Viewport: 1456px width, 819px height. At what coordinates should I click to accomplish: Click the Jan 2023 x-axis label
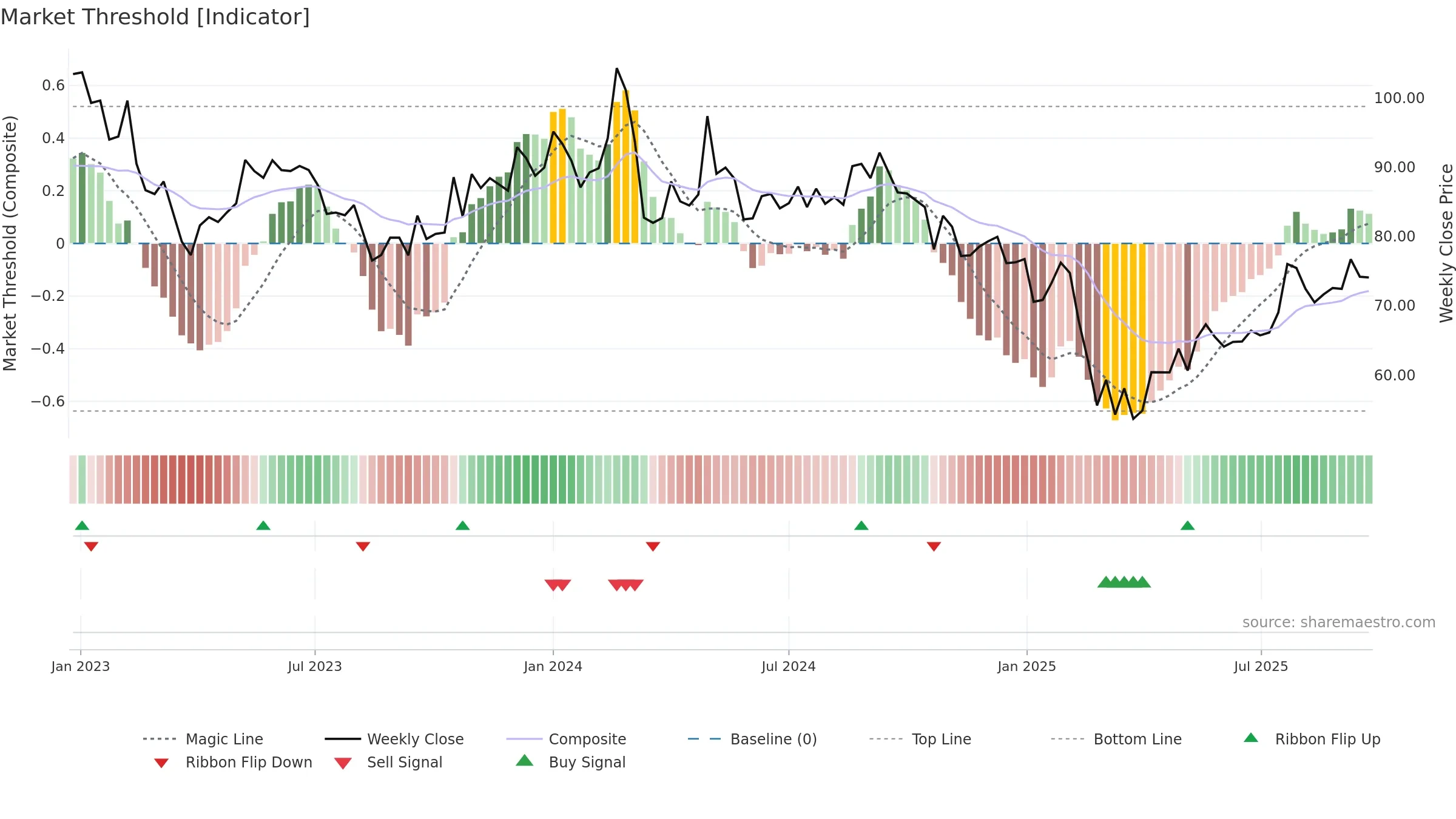click(81, 667)
